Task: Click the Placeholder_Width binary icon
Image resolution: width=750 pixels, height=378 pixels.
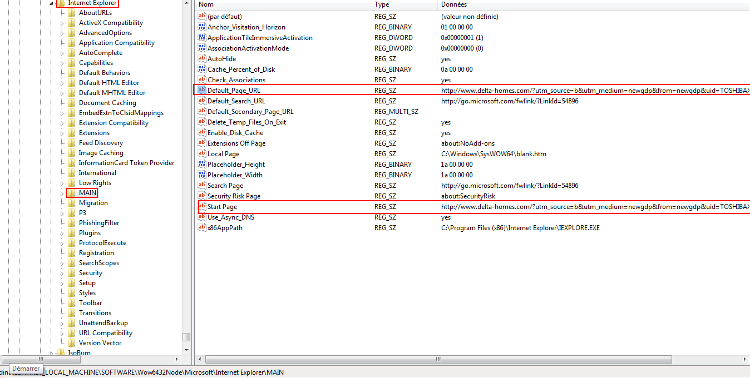Action: [x=201, y=175]
